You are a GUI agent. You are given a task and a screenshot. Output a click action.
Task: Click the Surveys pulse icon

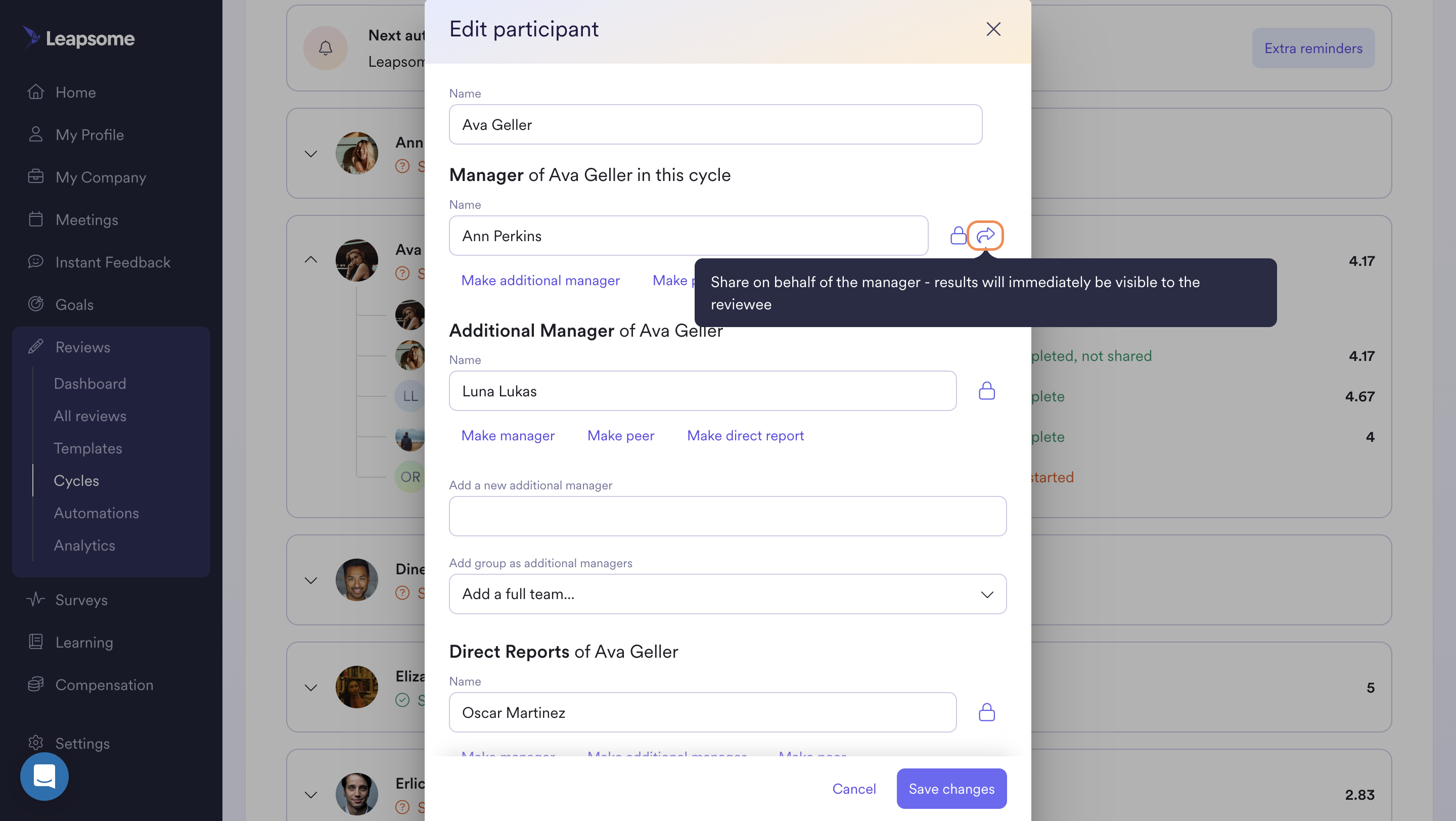(35, 599)
